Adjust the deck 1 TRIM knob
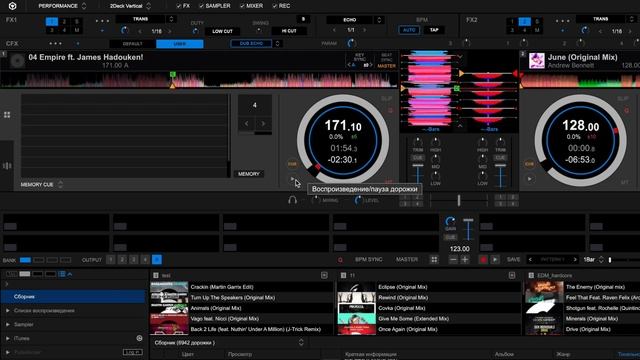The image size is (640, 360). pyautogui.click(x=418, y=142)
